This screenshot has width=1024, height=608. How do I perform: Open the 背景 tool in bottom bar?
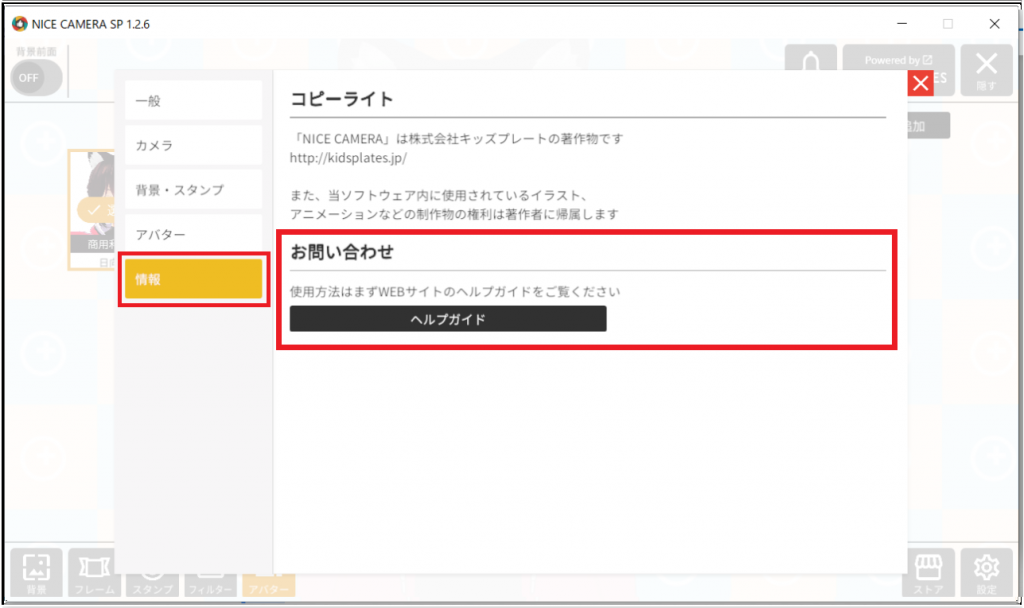(x=37, y=572)
